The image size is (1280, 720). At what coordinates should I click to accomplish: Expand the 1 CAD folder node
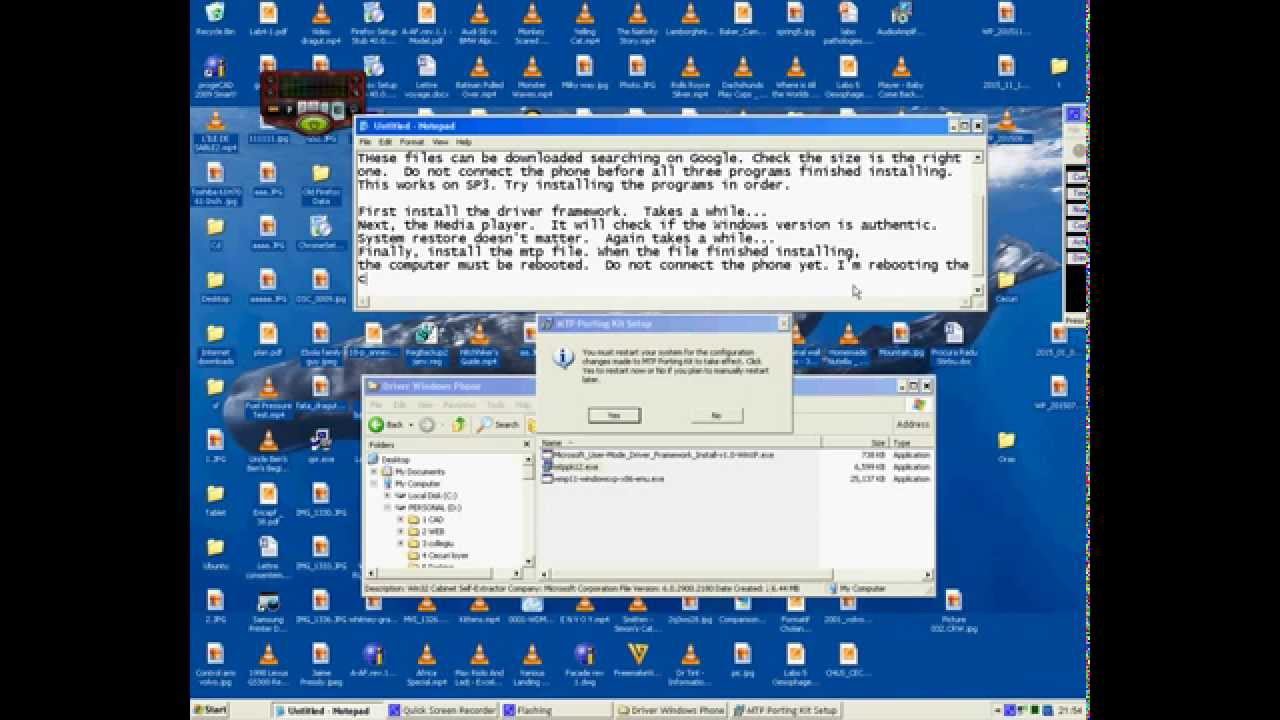[400, 520]
